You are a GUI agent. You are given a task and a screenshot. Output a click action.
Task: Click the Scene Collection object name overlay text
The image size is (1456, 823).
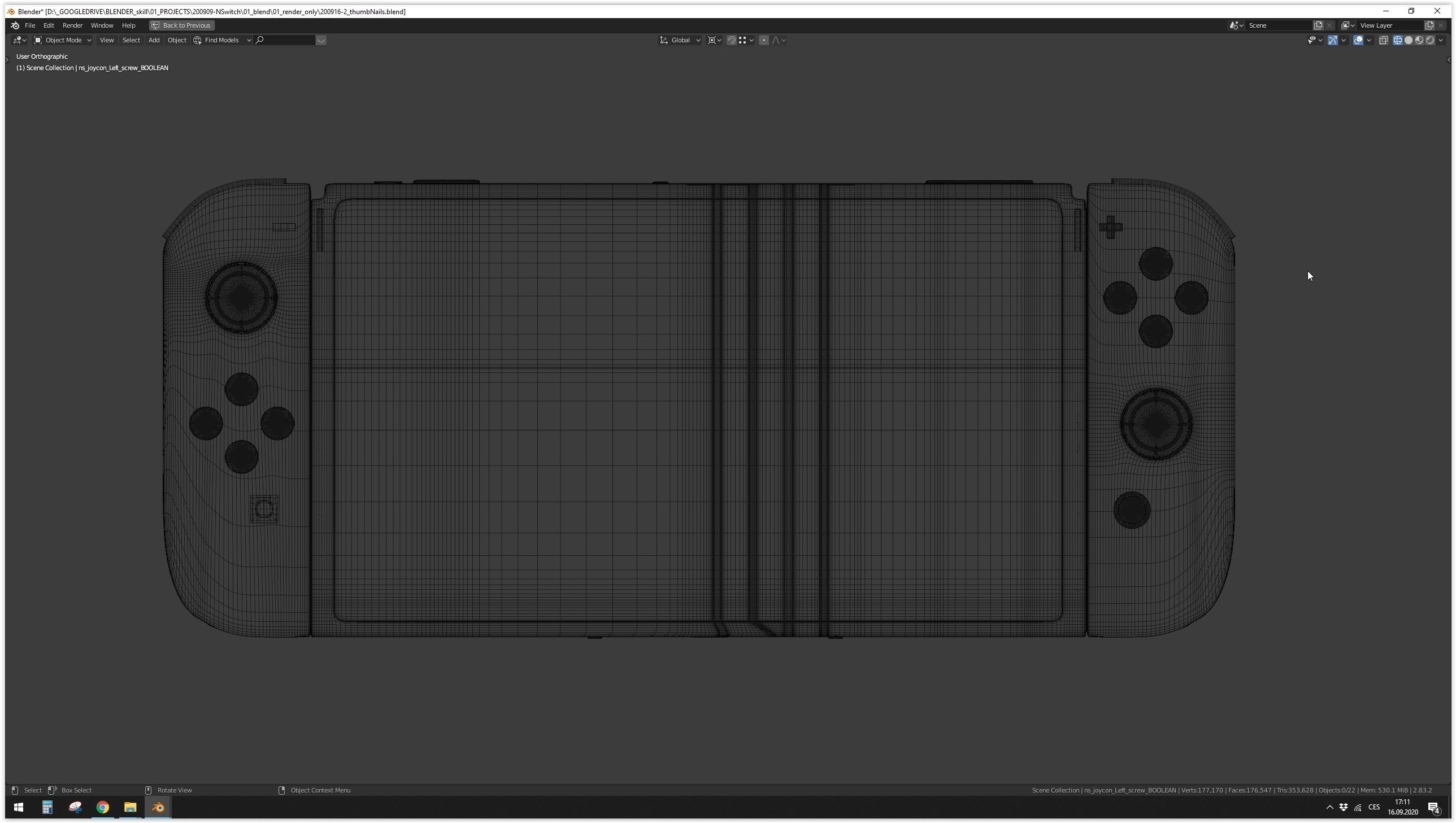tap(92, 68)
